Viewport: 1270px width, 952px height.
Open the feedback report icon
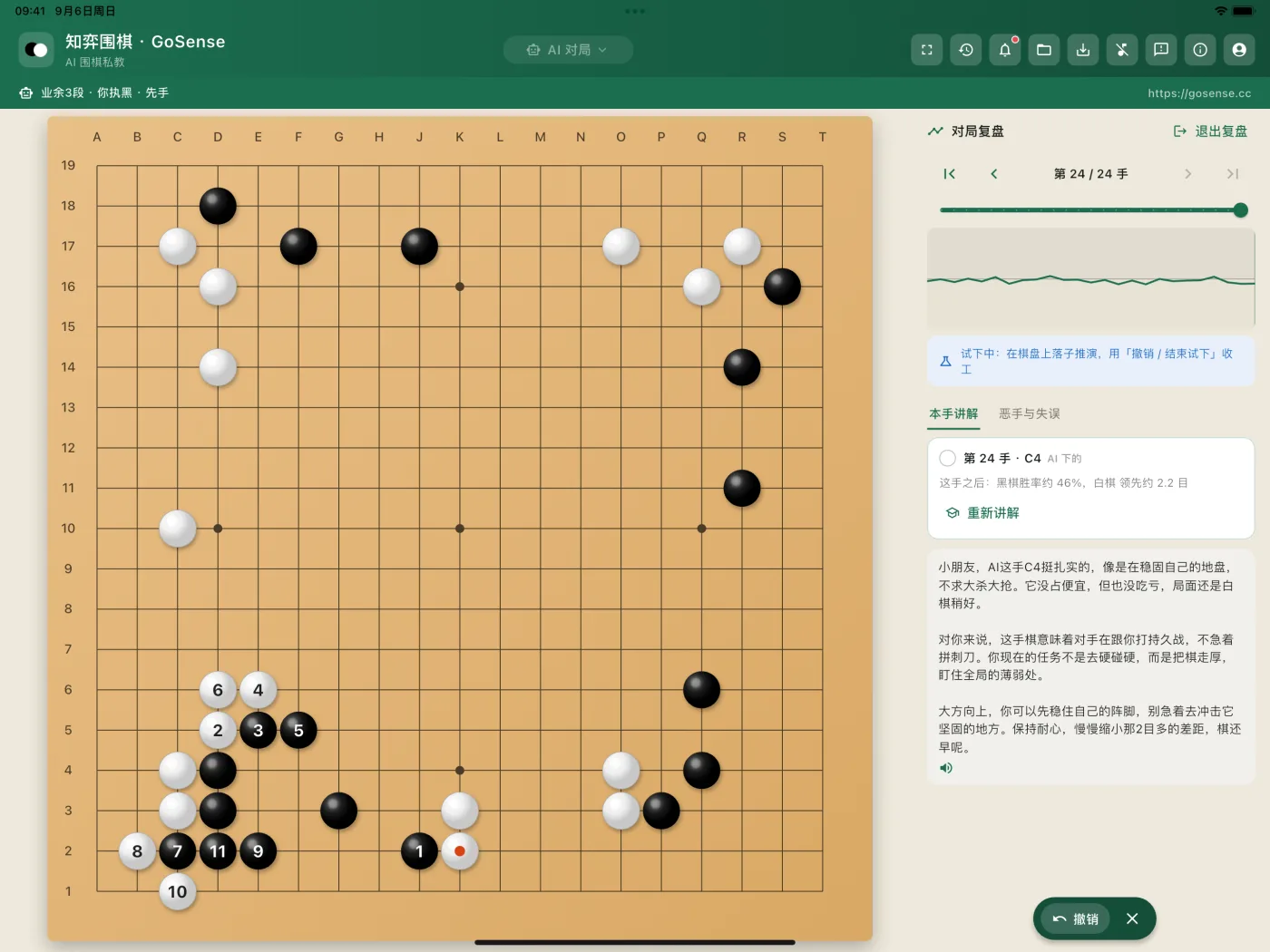(x=1161, y=50)
